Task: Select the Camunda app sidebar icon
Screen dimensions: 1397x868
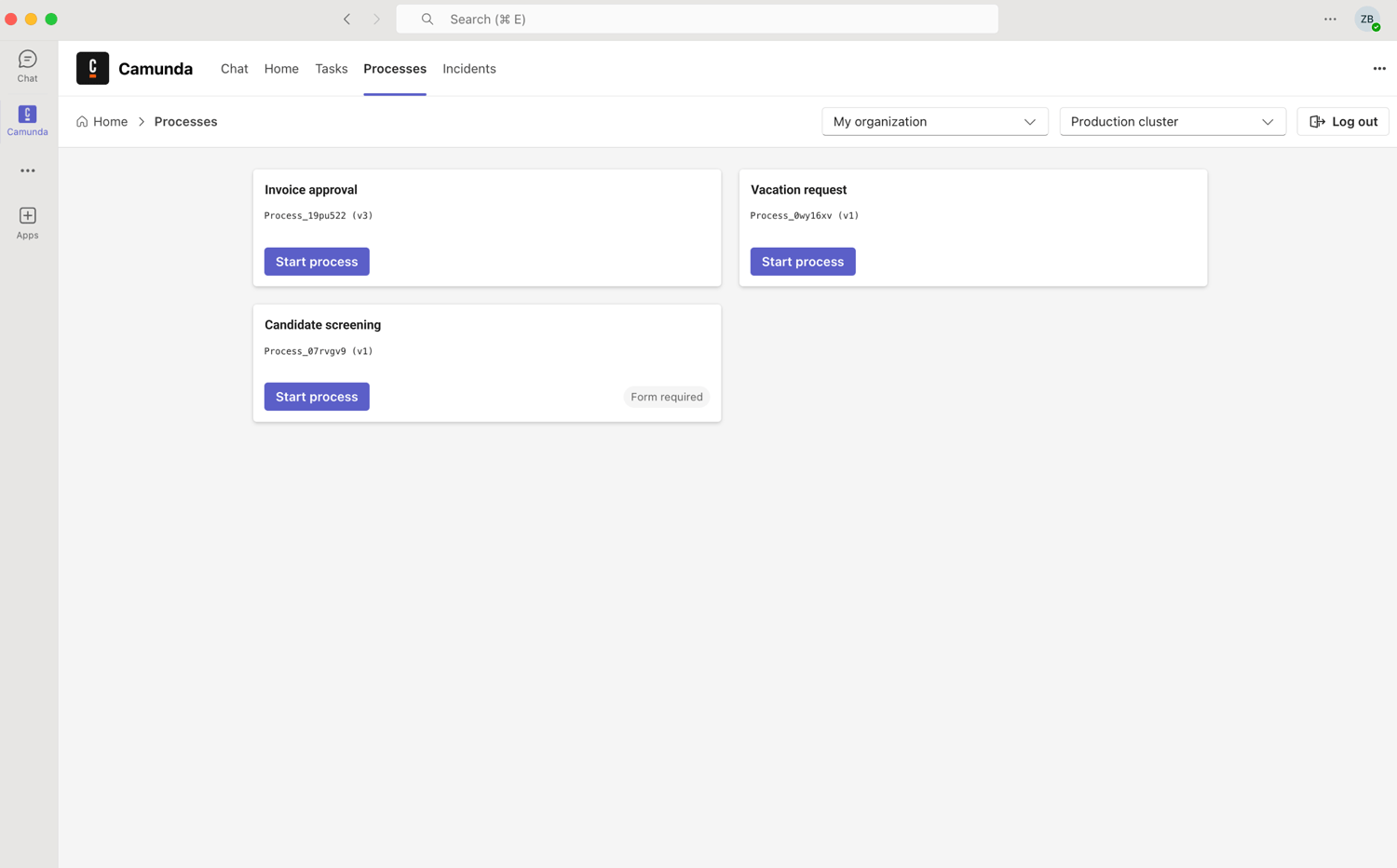Action: (x=27, y=120)
